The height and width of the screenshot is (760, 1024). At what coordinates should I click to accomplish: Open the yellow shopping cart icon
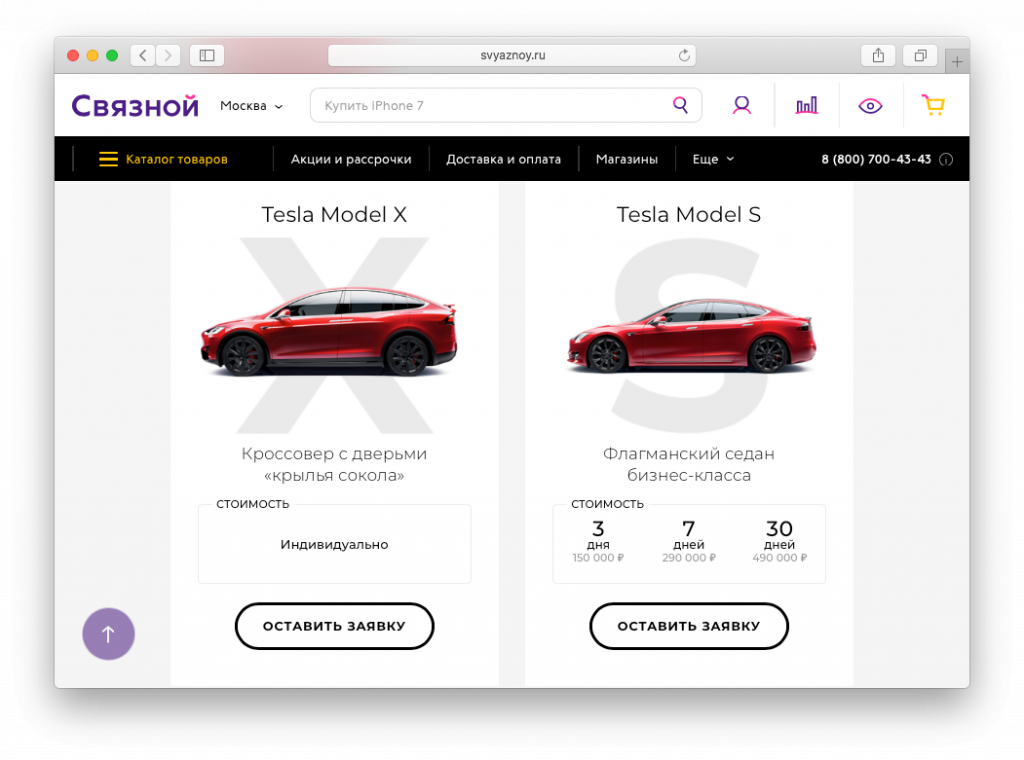pyautogui.click(x=933, y=105)
